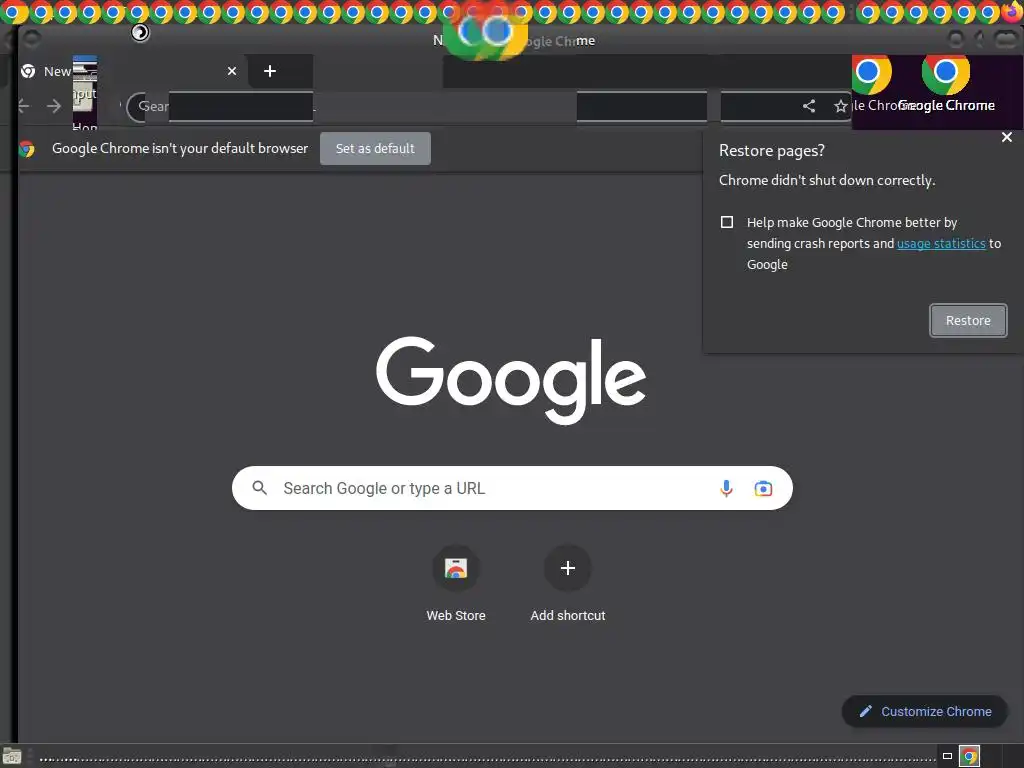
Task: Click the bookmark star icon
Action: click(840, 106)
